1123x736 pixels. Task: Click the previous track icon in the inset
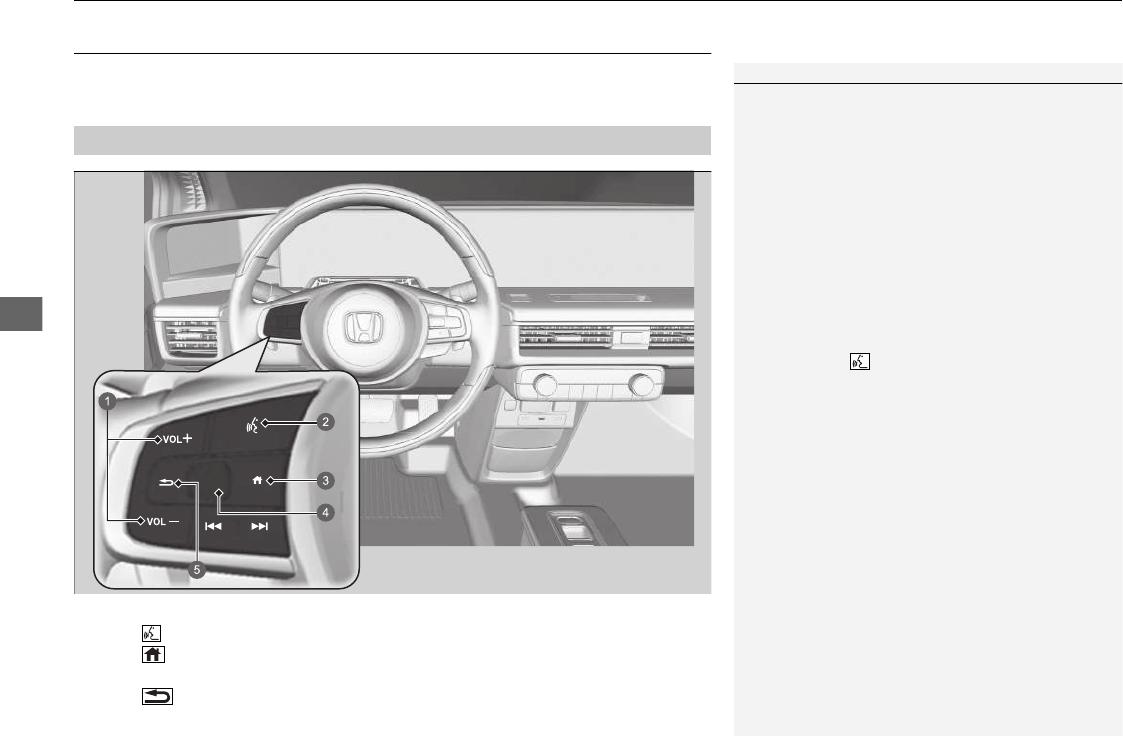pyautogui.click(x=213, y=526)
